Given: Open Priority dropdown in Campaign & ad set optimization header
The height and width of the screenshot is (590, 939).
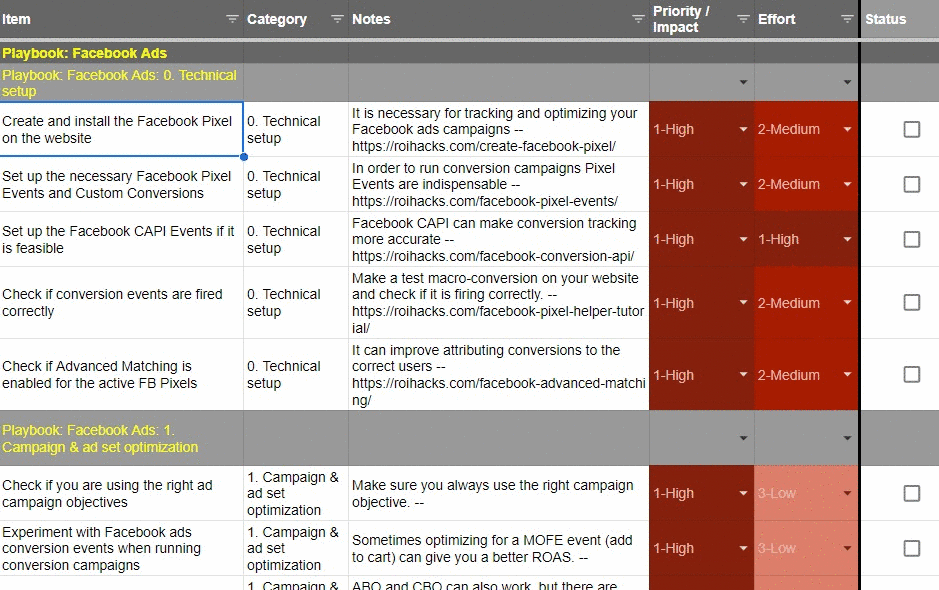Looking at the screenshot, I should point(743,438).
